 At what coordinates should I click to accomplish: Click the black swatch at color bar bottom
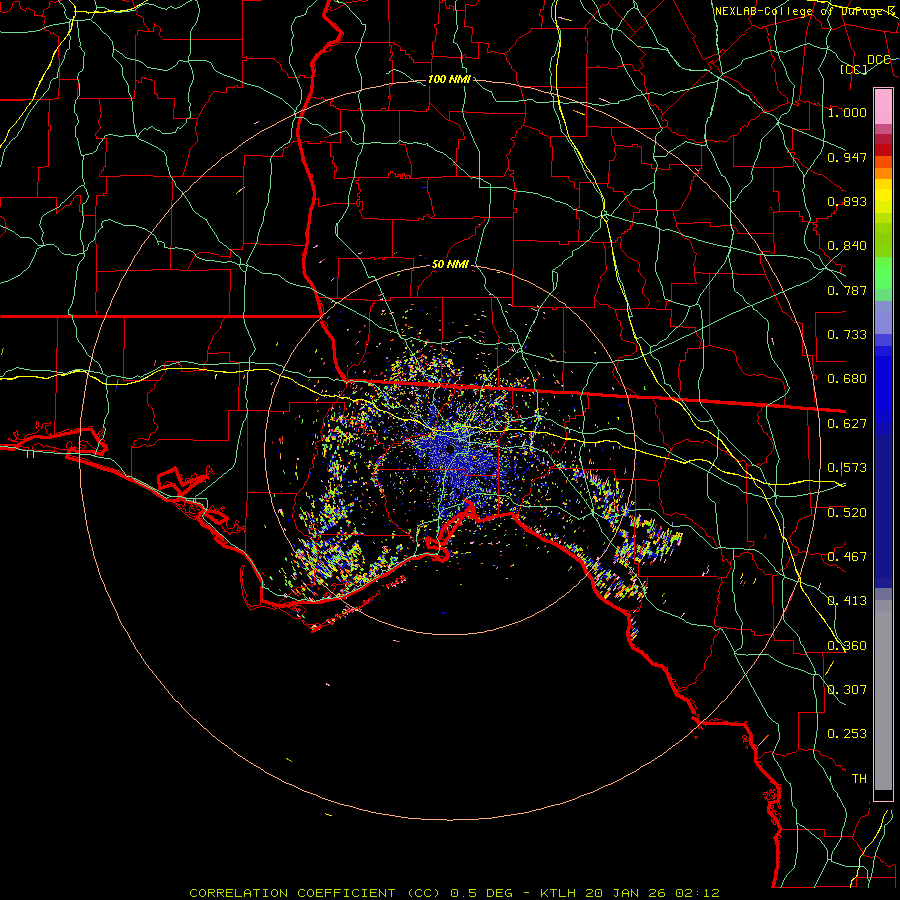(x=883, y=795)
